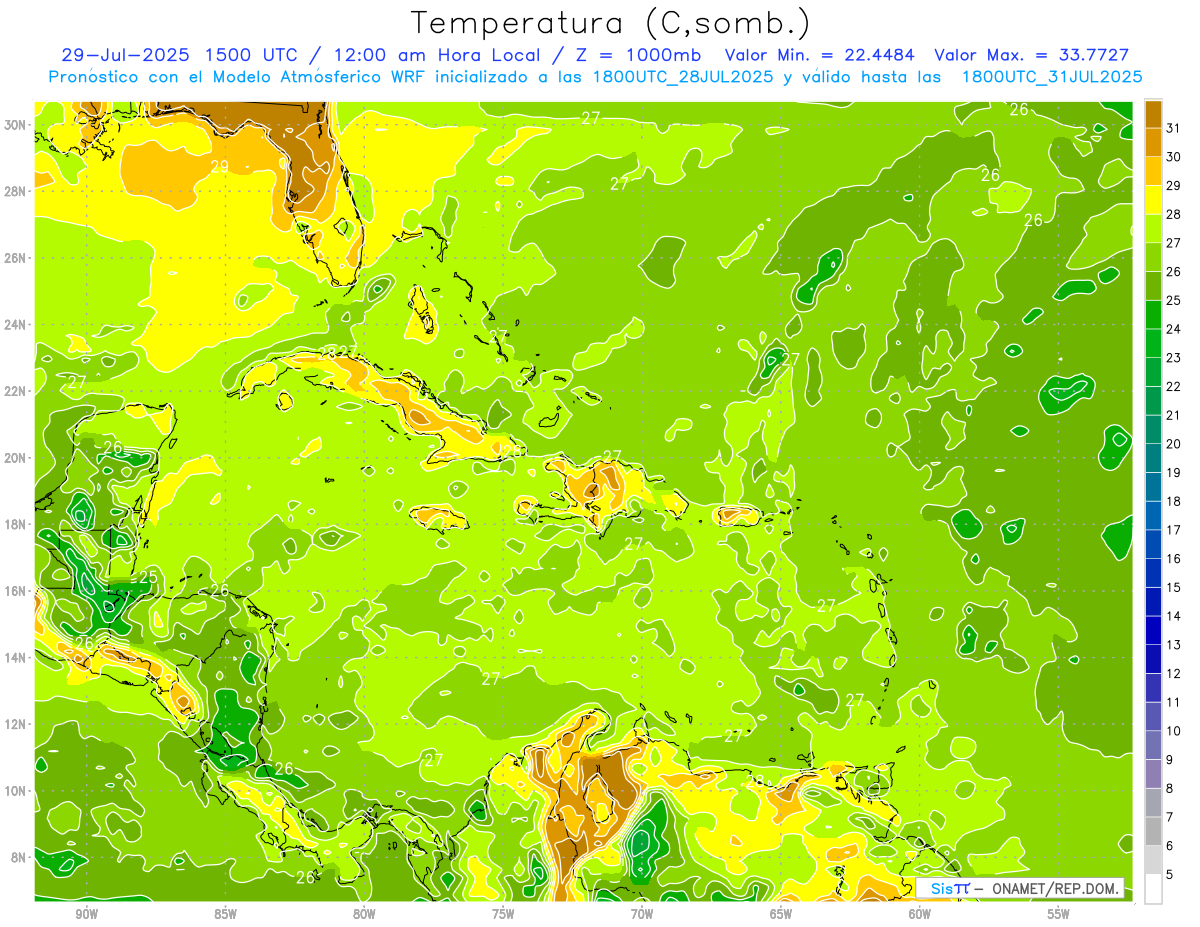Click legend value 20
Viewport: 1200px width, 927px height.
1174,444
